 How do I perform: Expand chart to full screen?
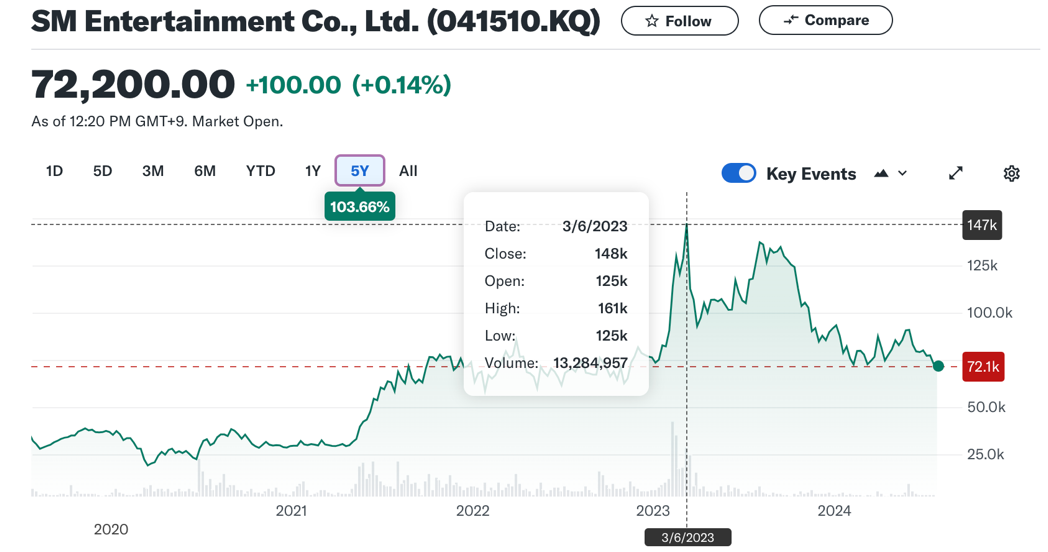click(956, 174)
